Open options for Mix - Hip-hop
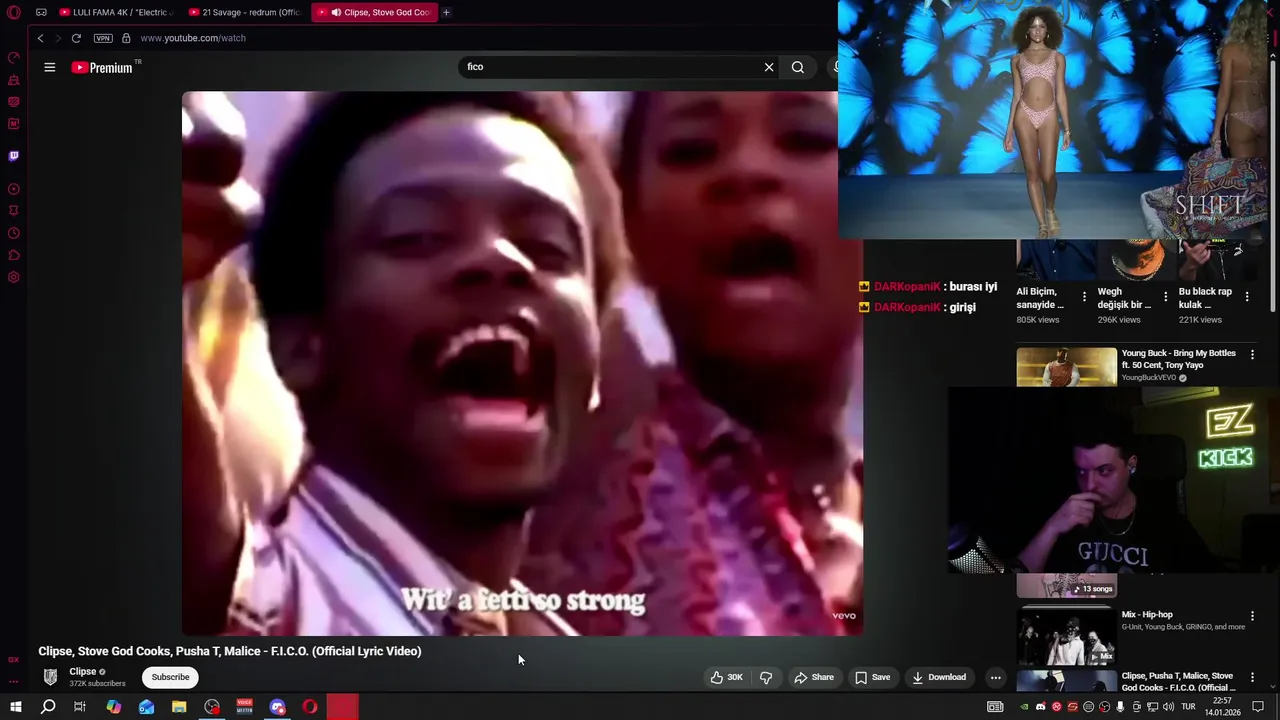Viewport: 1280px width, 720px height. (x=1252, y=616)
